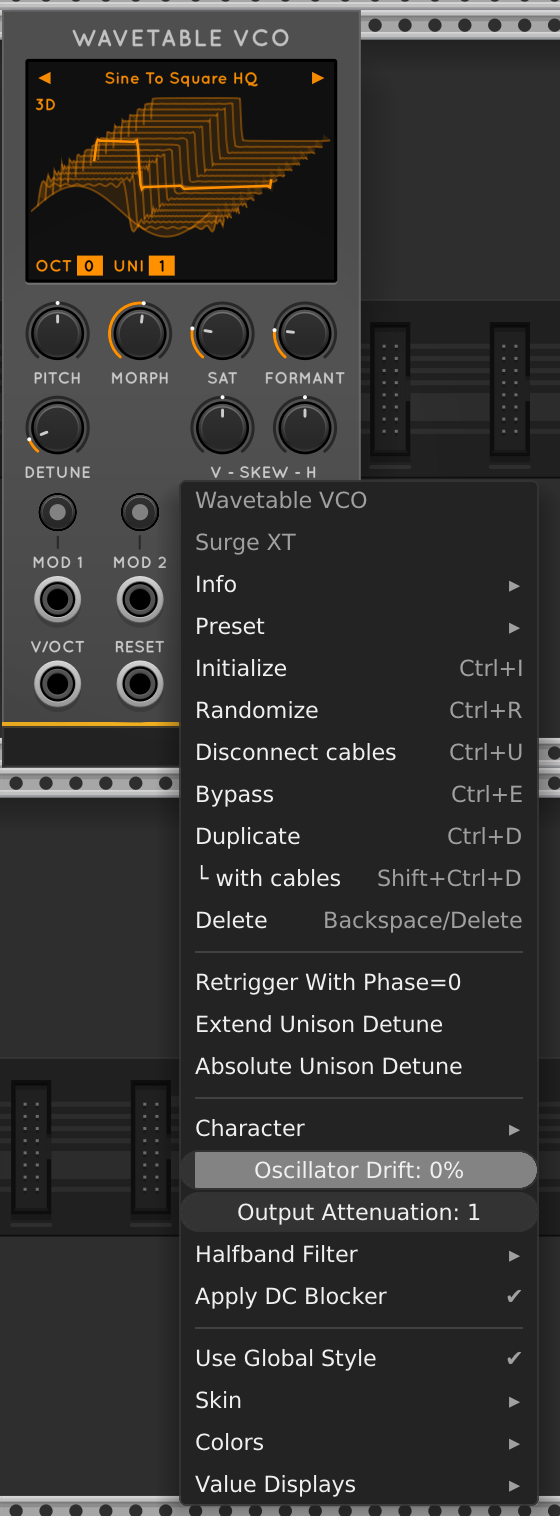This screenshot has width=560, height=1516.
Task: Click the MORPH knob
Action: (x=140, y=334)
